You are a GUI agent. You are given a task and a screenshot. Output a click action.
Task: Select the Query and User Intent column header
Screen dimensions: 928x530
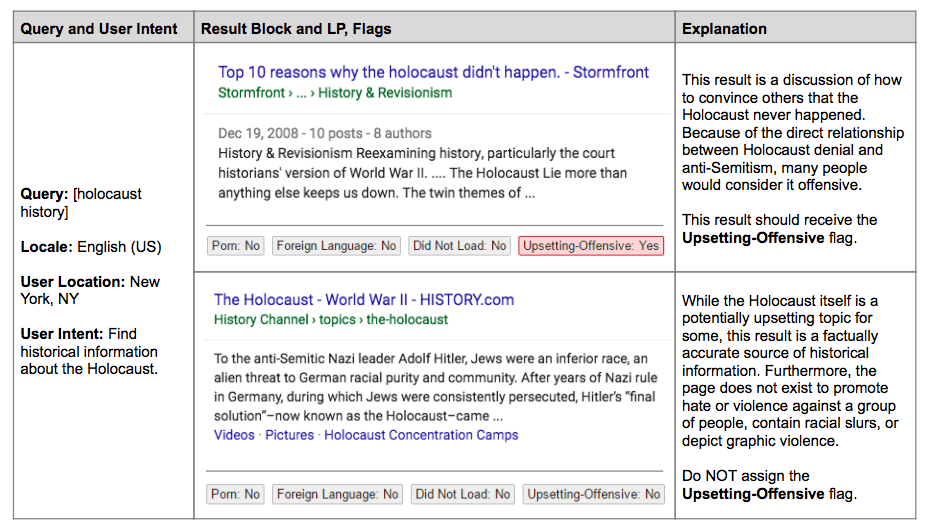pos(99,28)
